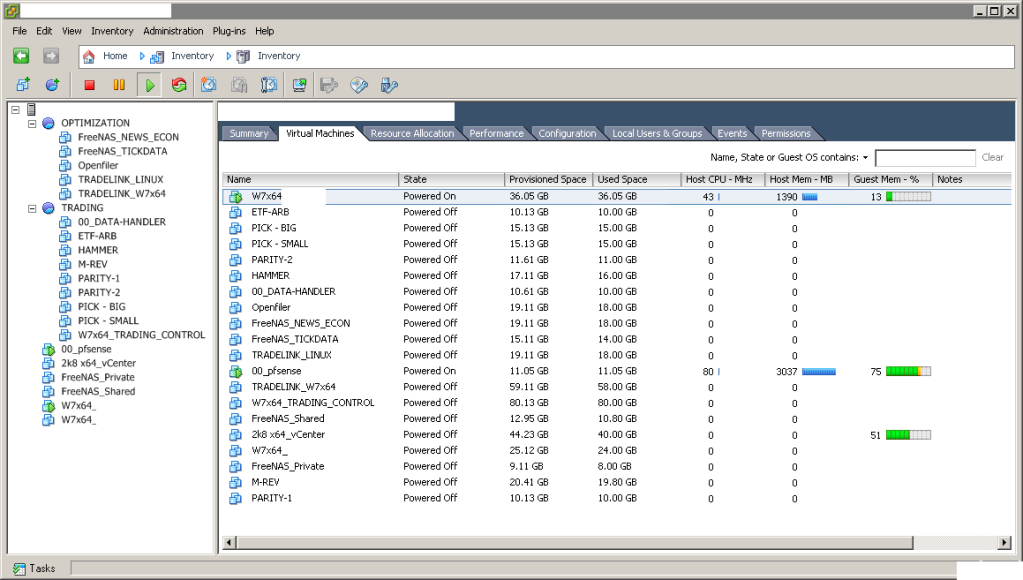1023x580 pixels.
Task: Open the Snapshot Manager toolbar icon
Action: (x=269, y=85)
